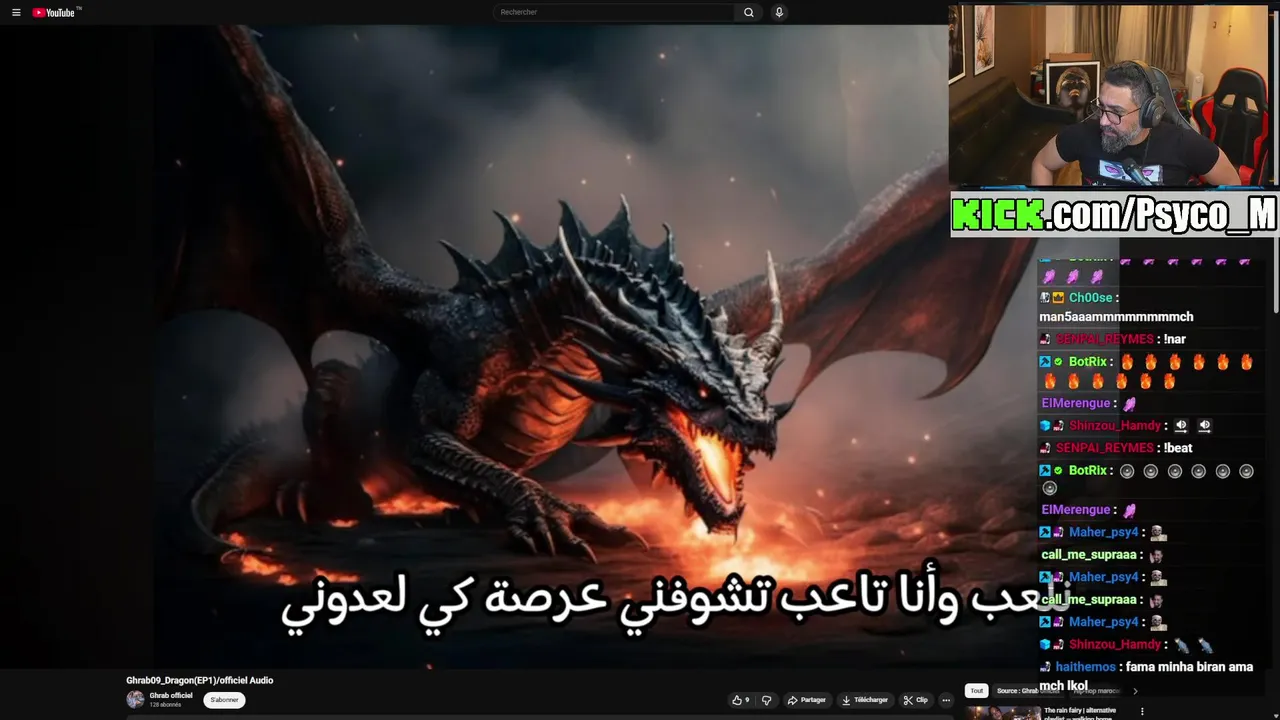This screenshot has height=720, width=1280.
Task: Show next filter chips with arrow
Action: click(1134, 690)
